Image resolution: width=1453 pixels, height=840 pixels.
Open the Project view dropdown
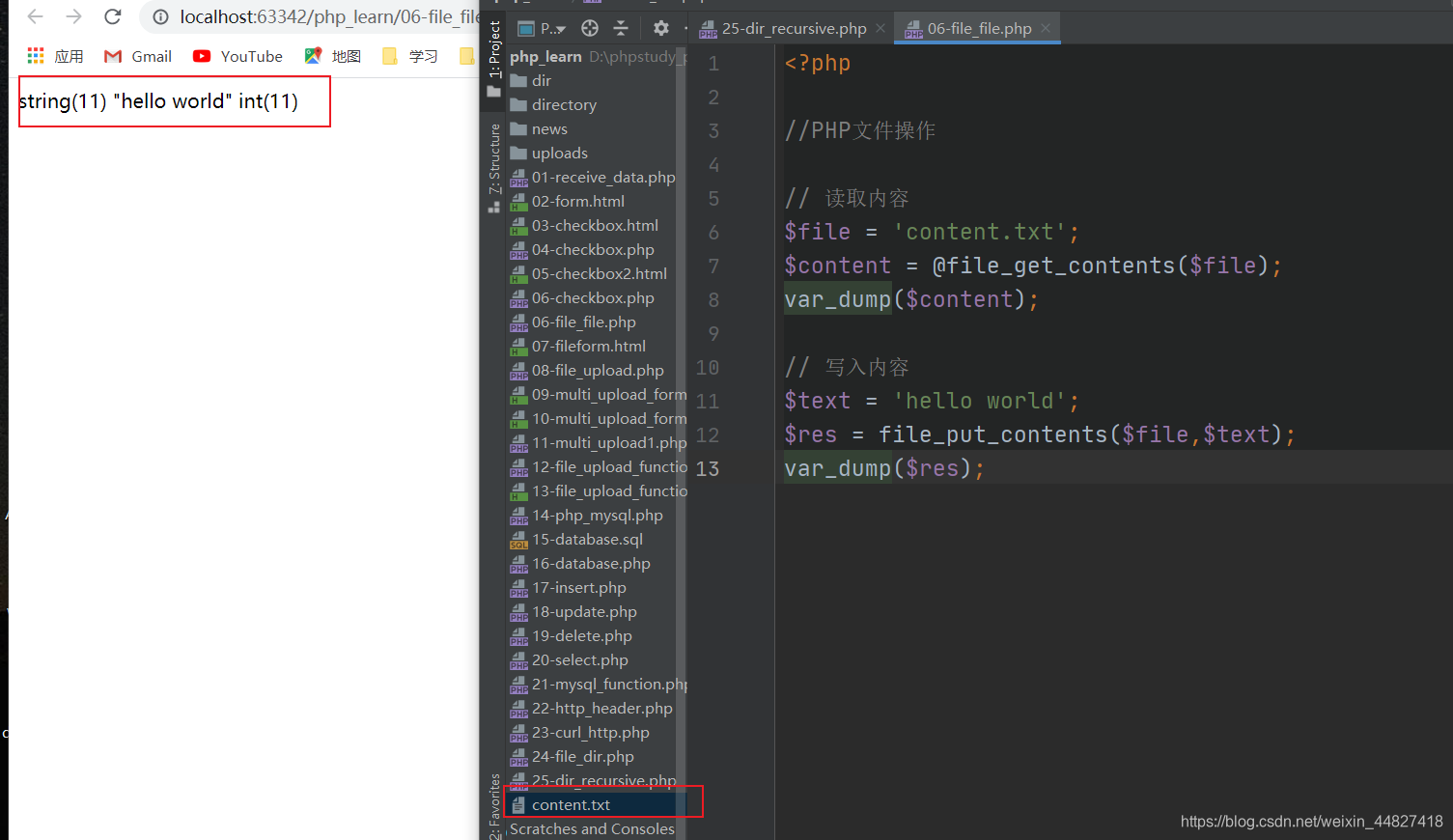click(542, 28)
